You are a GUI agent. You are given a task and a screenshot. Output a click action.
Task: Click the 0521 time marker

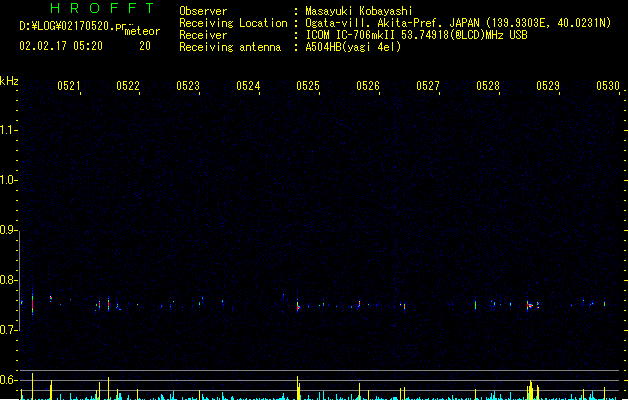(x=69, y=86)
